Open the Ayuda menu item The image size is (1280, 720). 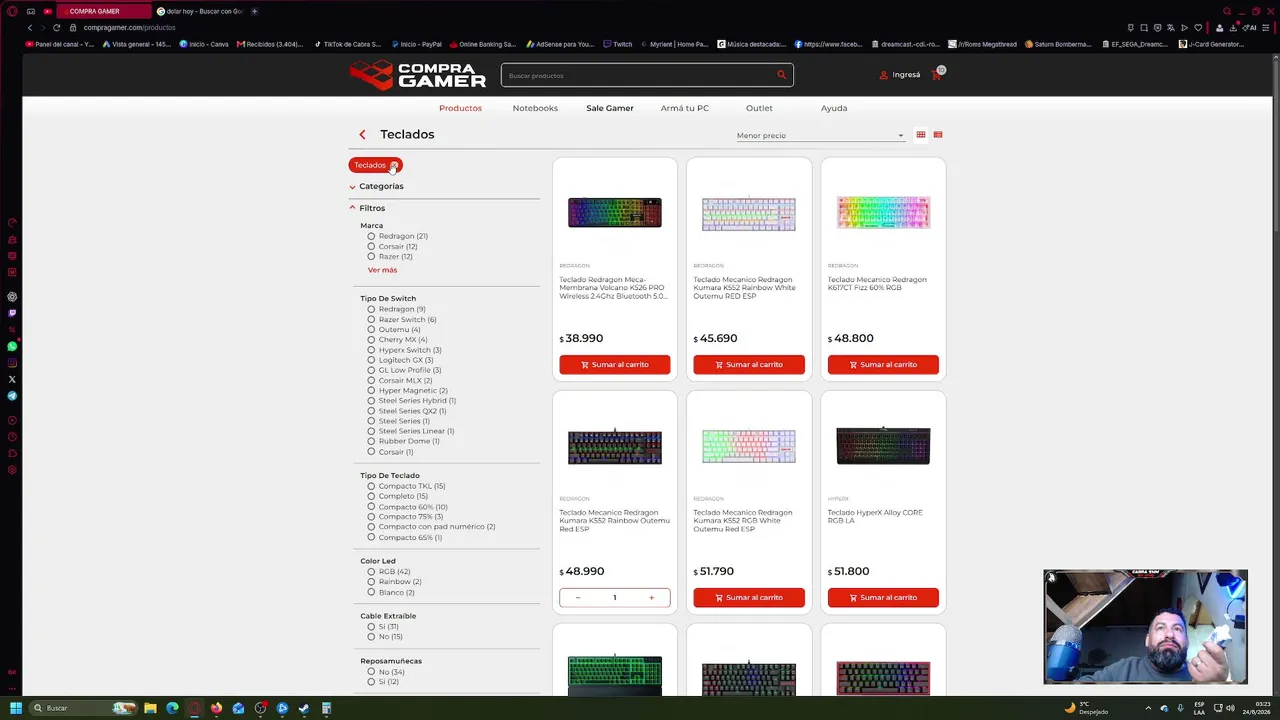click(834, 108)
